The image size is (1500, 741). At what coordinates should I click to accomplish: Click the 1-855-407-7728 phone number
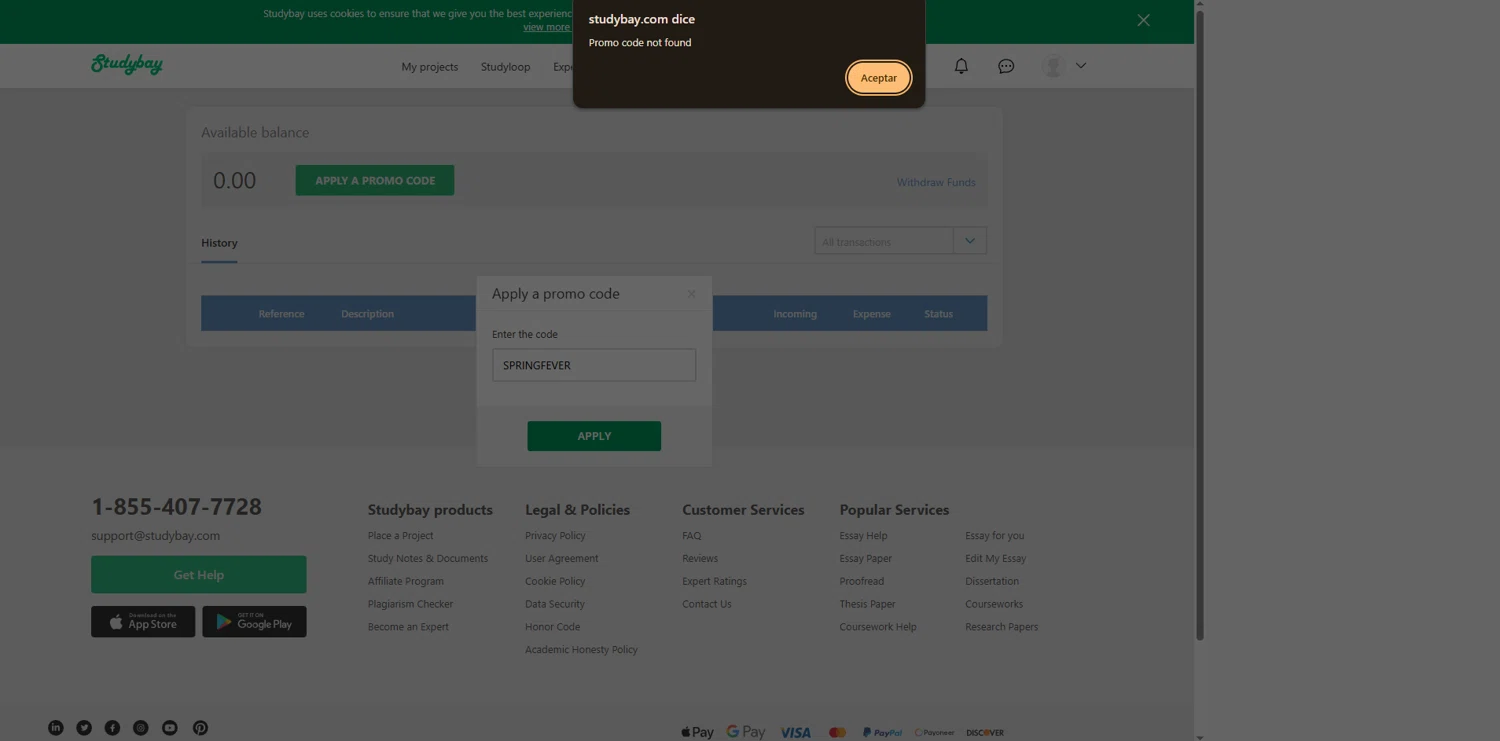(176, 506)
